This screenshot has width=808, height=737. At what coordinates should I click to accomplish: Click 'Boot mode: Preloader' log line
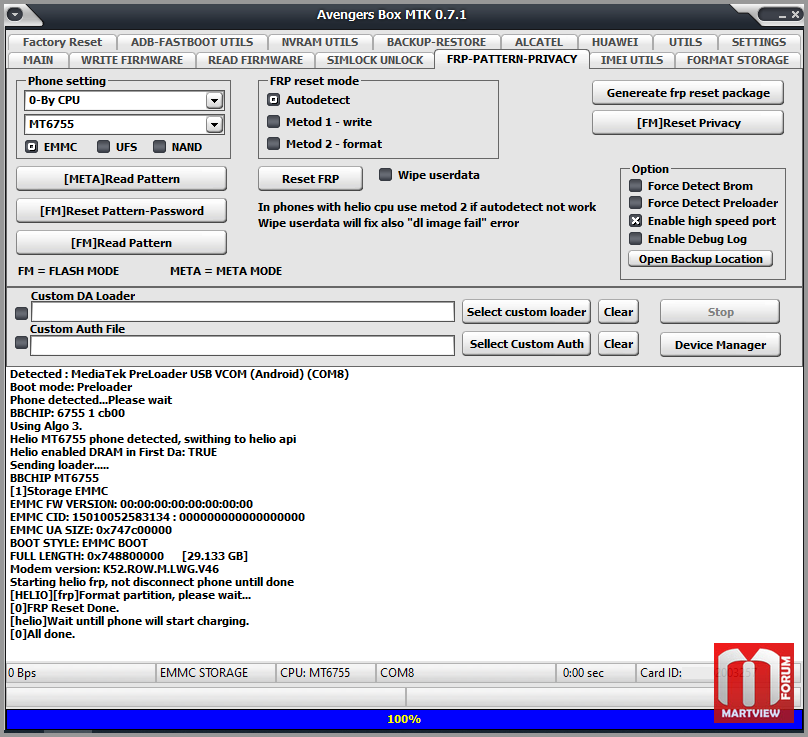(x=71, y=387)
